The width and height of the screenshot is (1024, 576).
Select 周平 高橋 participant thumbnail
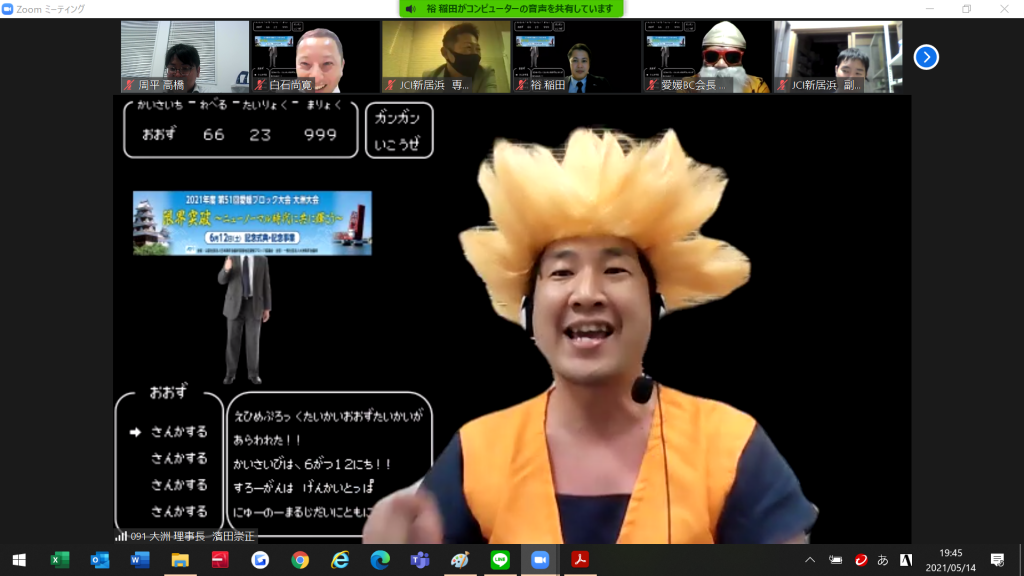185,56
